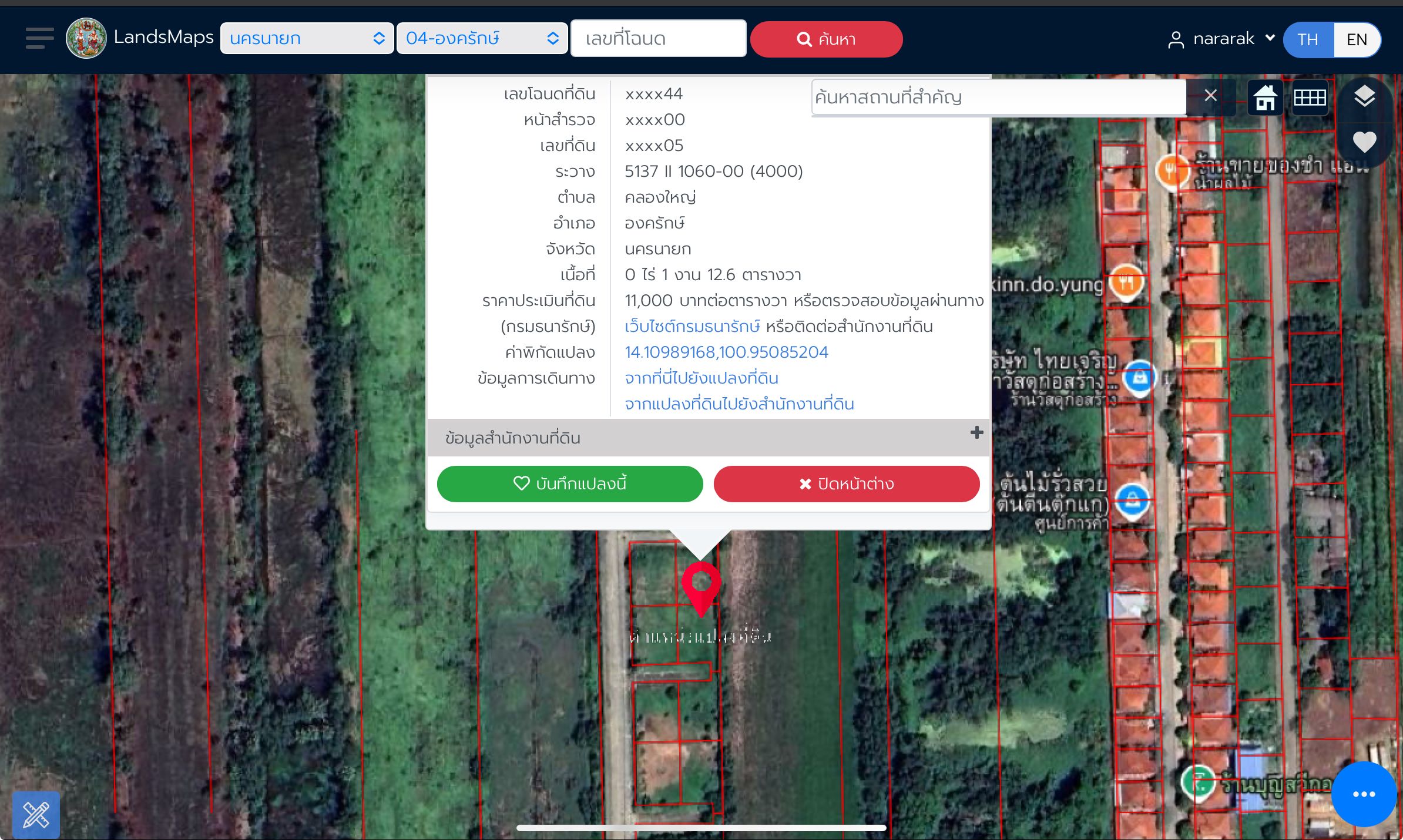The image size is (1403, 840).
Task: Expand the ข้อมูลสำนักงานที่ดิน section
Action: (709, 438)
